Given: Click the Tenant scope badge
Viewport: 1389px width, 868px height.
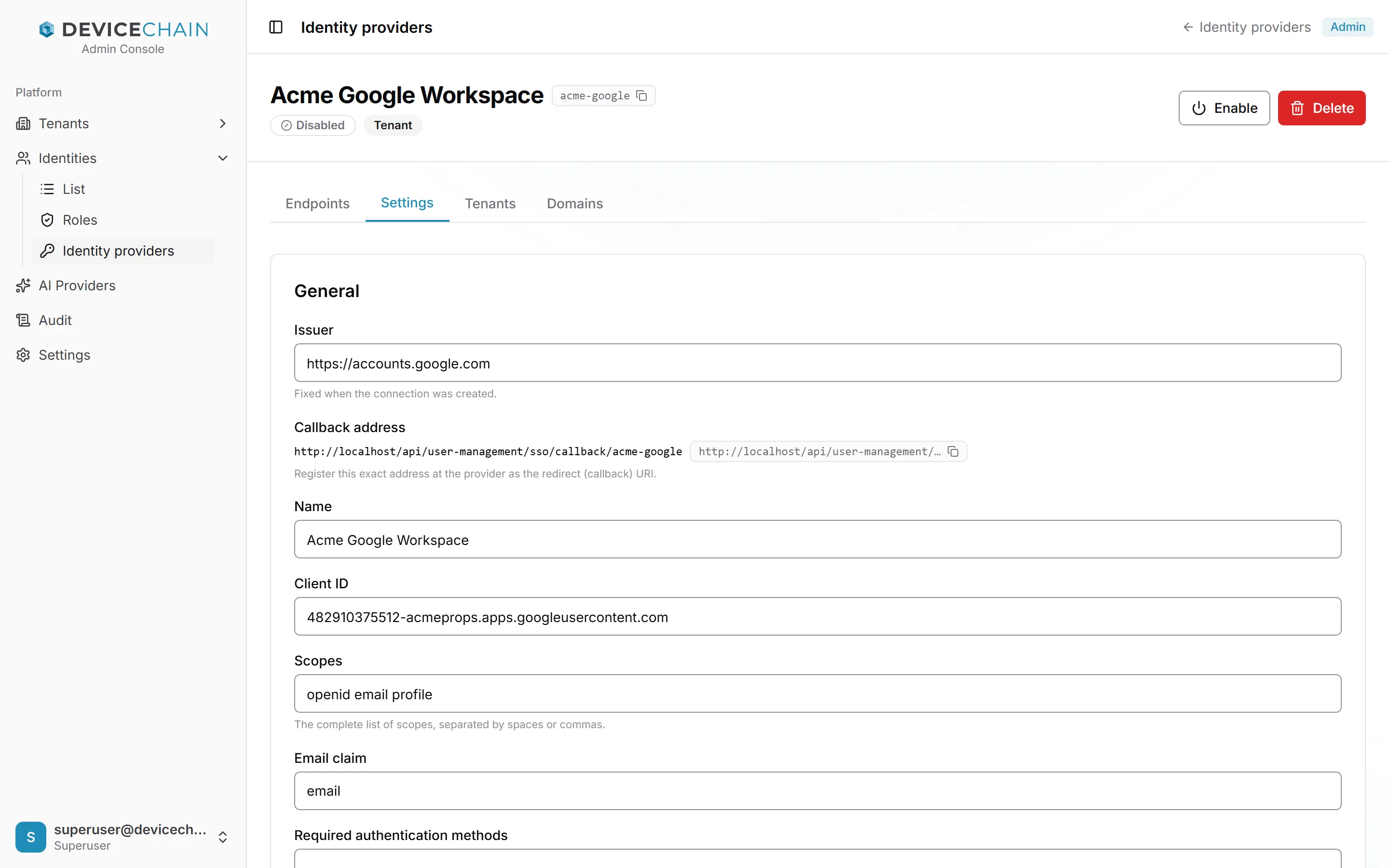Looking at the screenshot, I should [393, 126].
